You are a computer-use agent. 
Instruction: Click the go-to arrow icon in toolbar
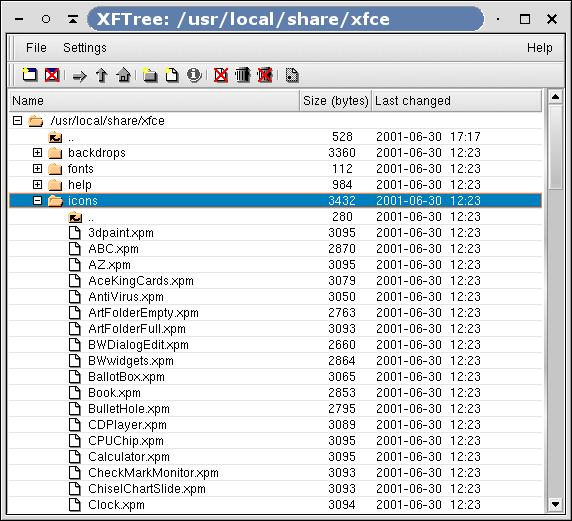80,76
